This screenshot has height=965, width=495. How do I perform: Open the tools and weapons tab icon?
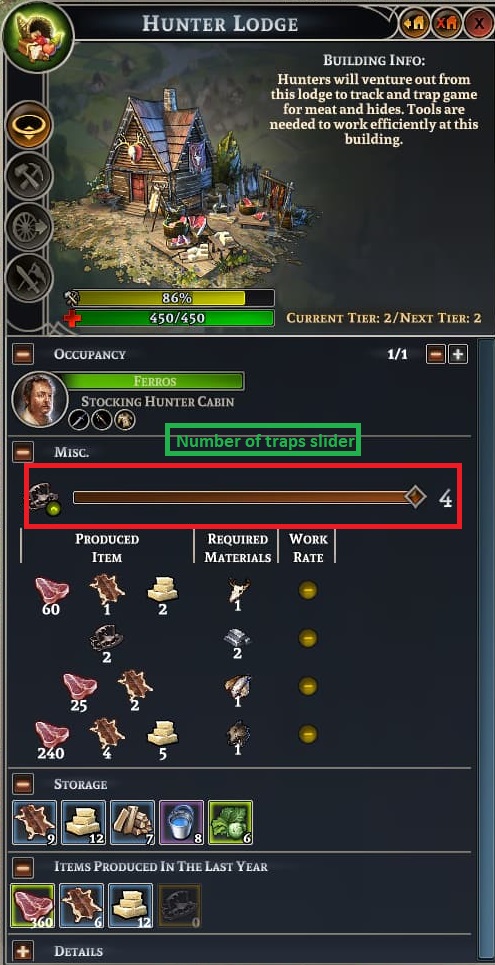tap(29, 277)
